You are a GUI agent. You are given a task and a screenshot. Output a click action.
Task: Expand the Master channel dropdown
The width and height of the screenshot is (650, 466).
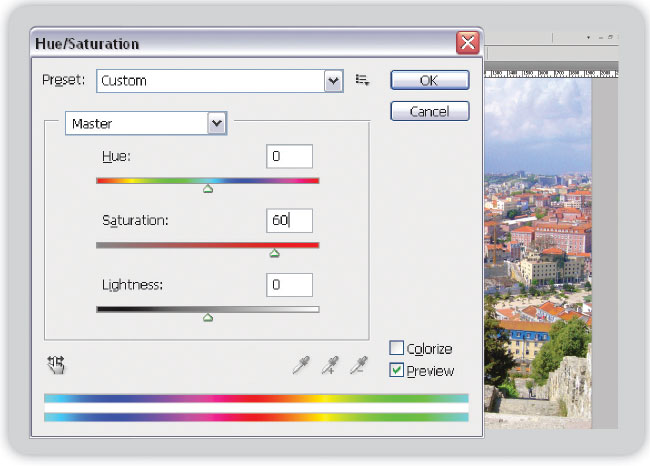(216, 123)
